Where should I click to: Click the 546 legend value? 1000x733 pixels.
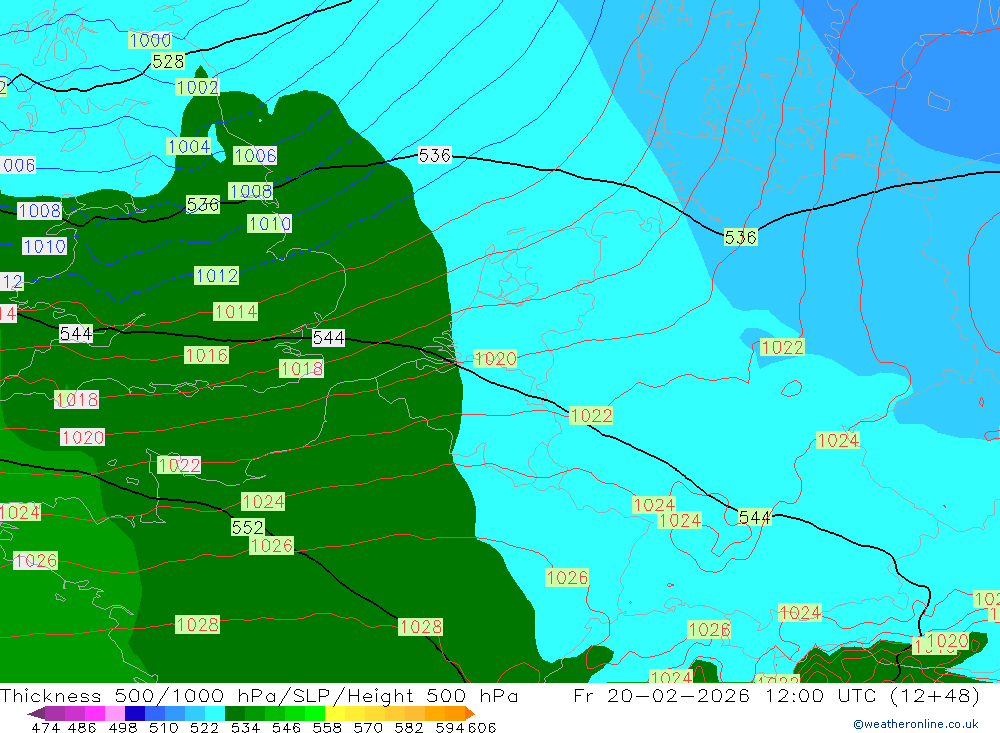coord(286,728)
